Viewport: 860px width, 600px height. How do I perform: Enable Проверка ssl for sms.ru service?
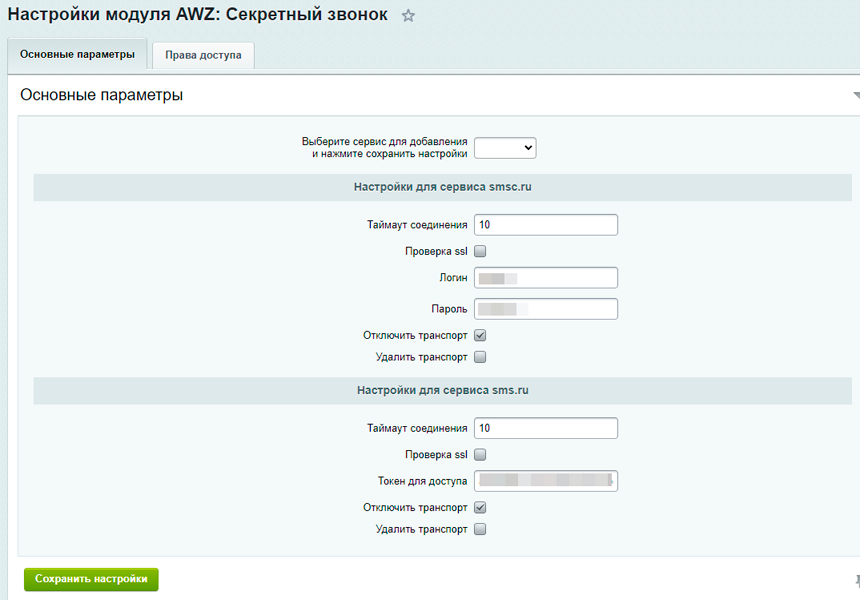(x=480, y=454)
